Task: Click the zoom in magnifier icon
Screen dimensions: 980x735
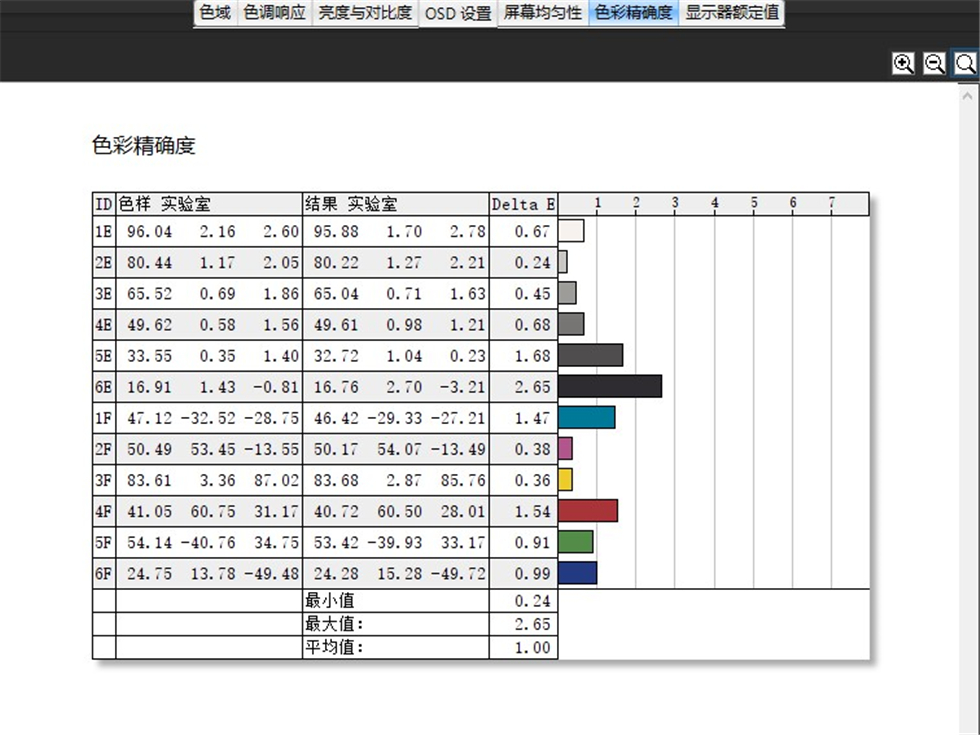Action: tap(903, 63)
